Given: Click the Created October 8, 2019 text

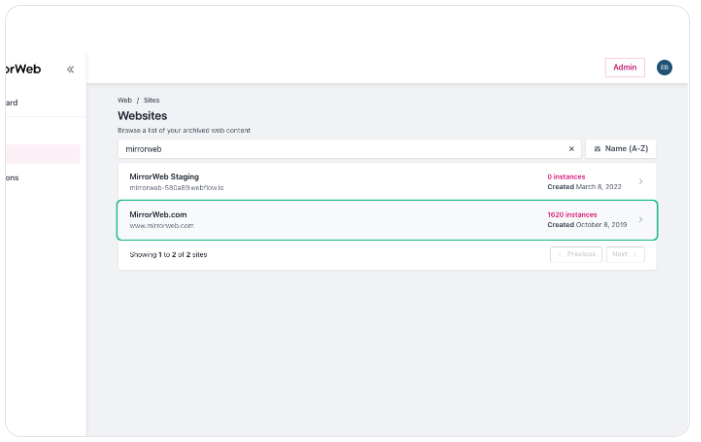Looking at the screenshot, I should [x=587, y=225].
